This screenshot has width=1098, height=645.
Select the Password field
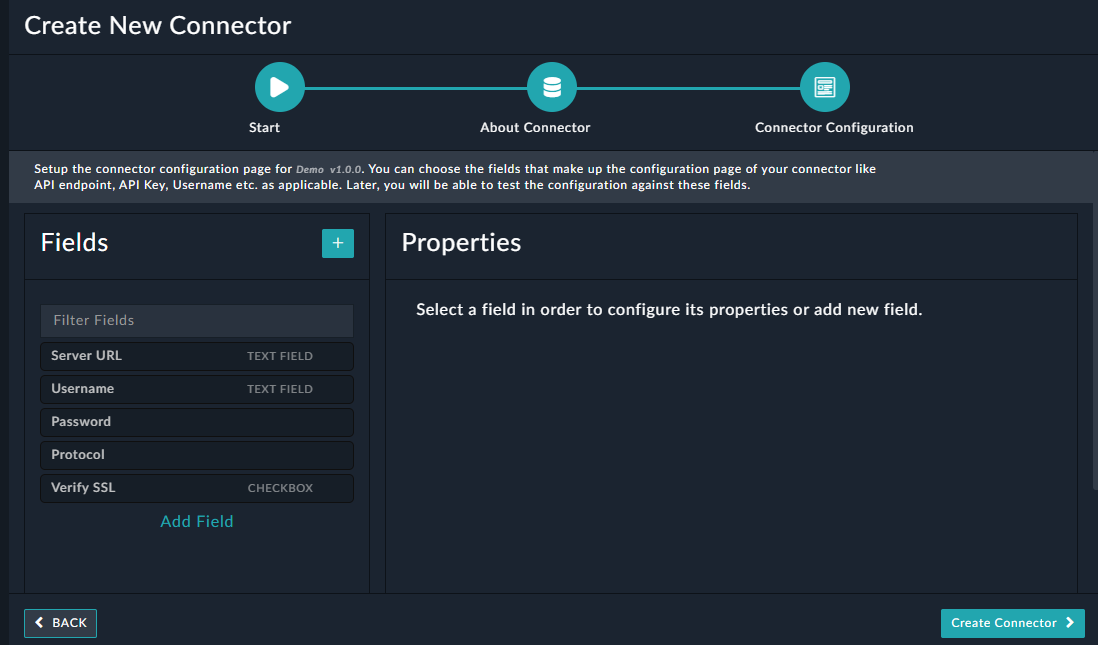pos(196,421)
